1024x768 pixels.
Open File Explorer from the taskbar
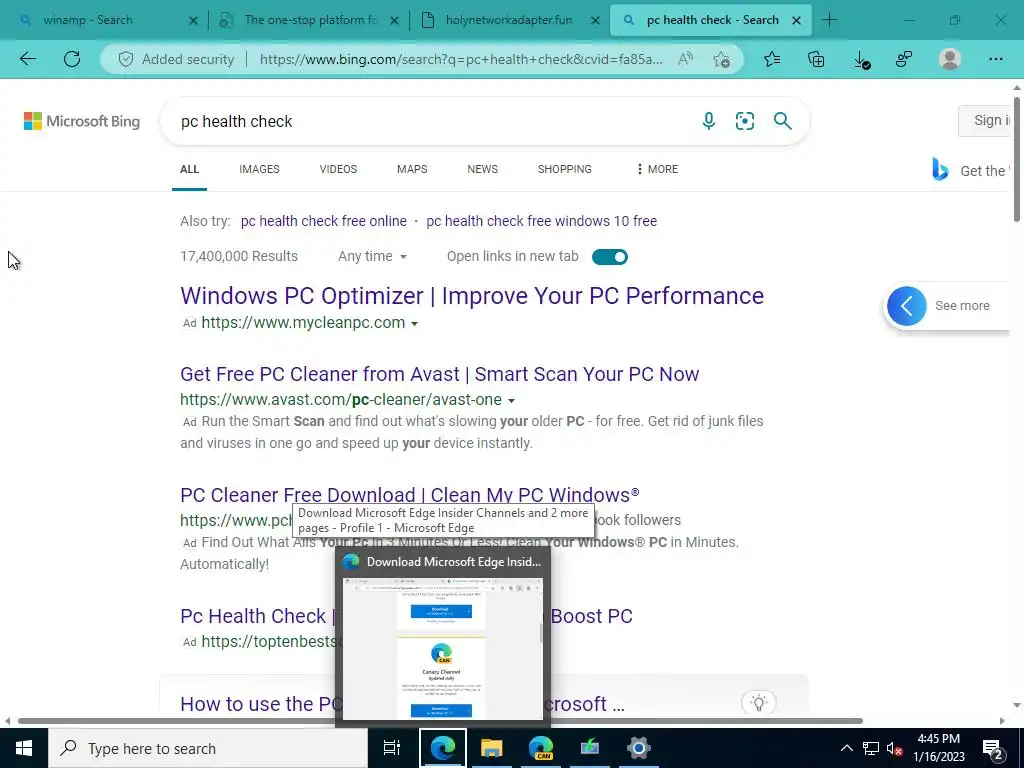click(491, 748)
